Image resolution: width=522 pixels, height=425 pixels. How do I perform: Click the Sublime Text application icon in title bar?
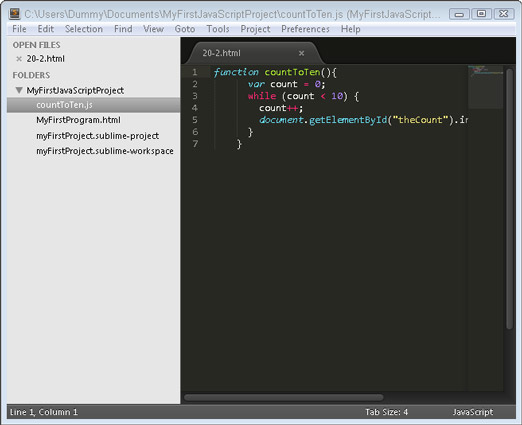[15, 14]
